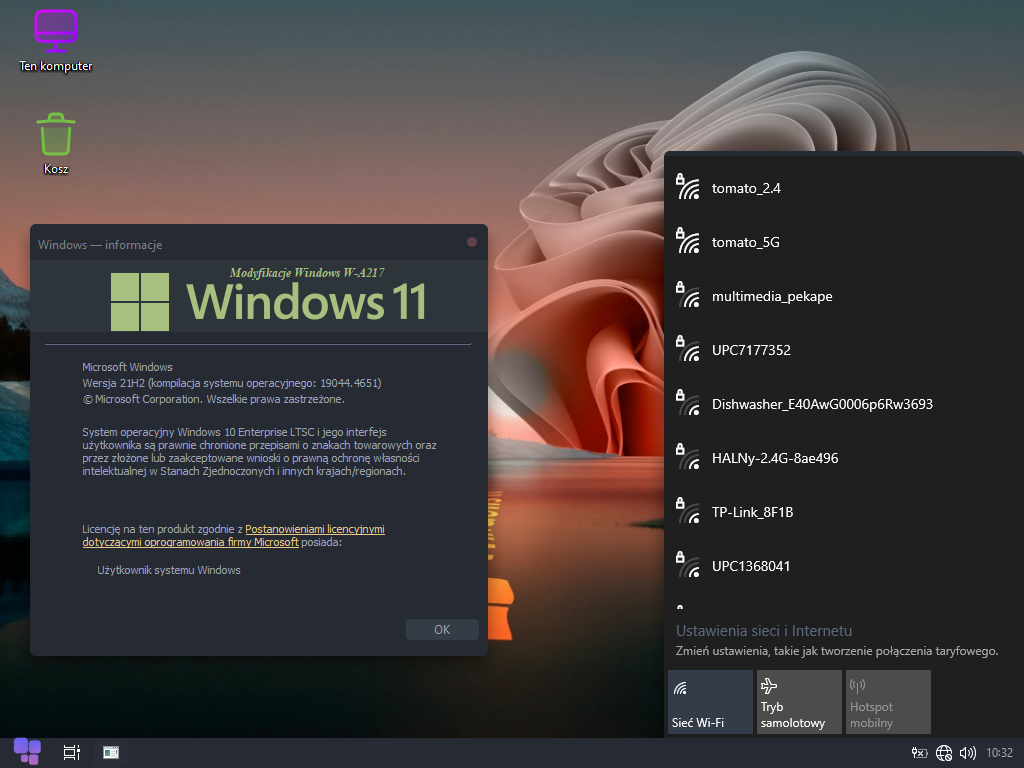This screenshot has height=768, width=1024.
Task: Open the Start menu on the taskbar
Action: click(27, 752)
